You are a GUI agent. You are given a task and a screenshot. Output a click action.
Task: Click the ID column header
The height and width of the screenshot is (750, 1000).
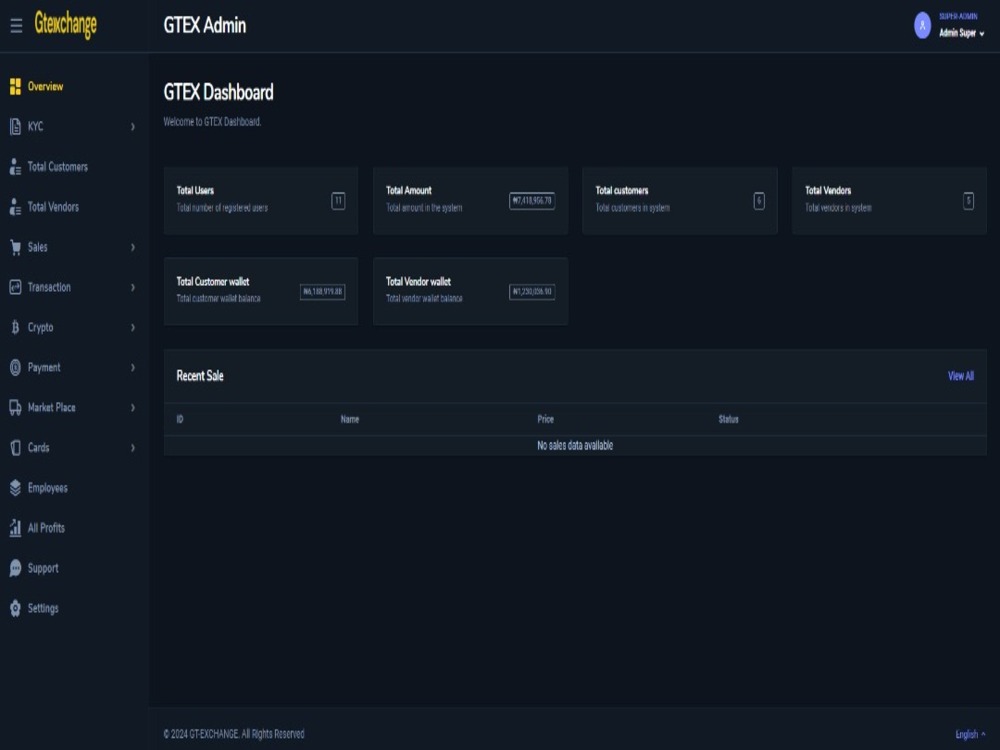click(180, 420)
